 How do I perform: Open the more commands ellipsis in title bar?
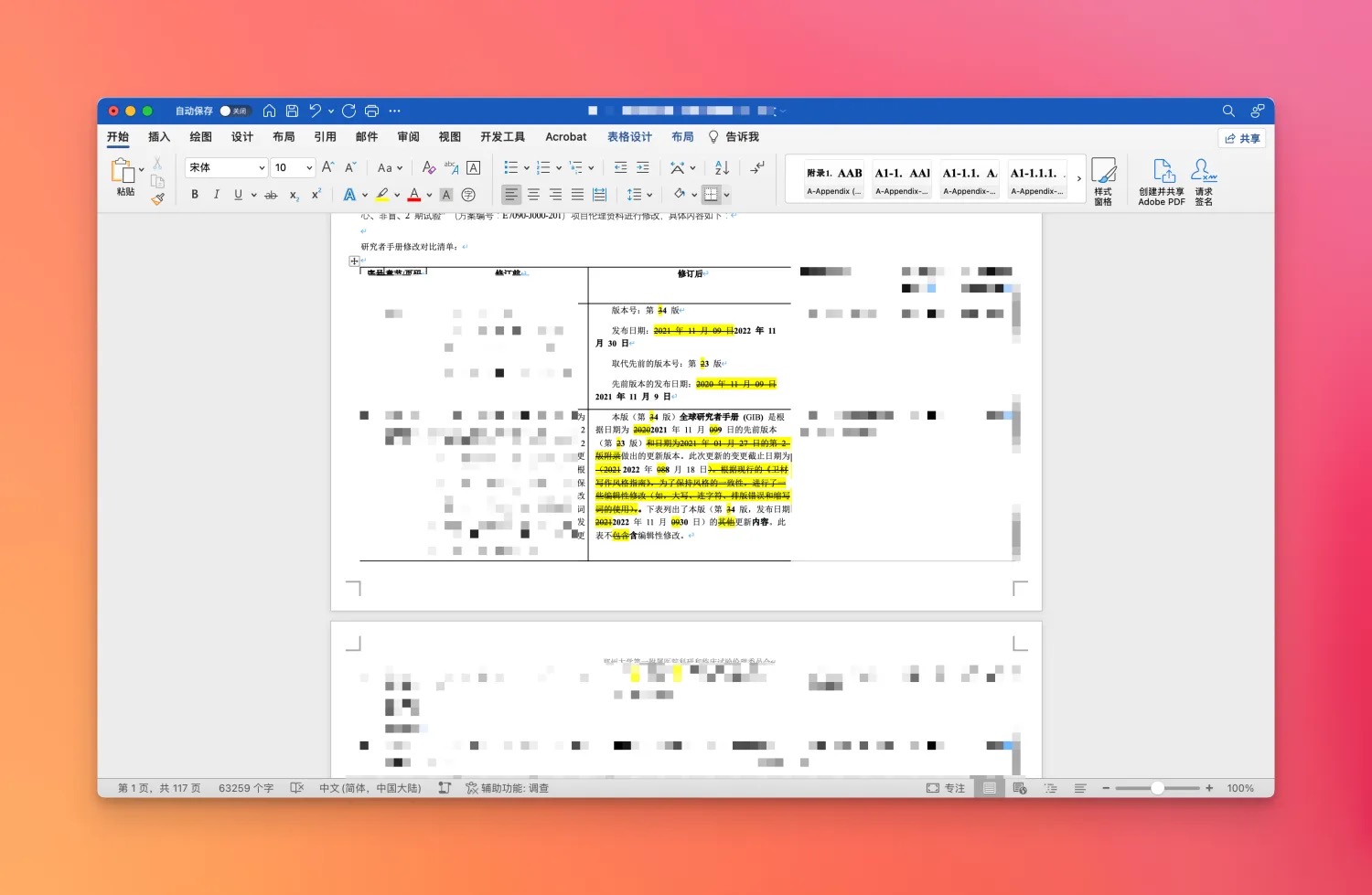394,111
